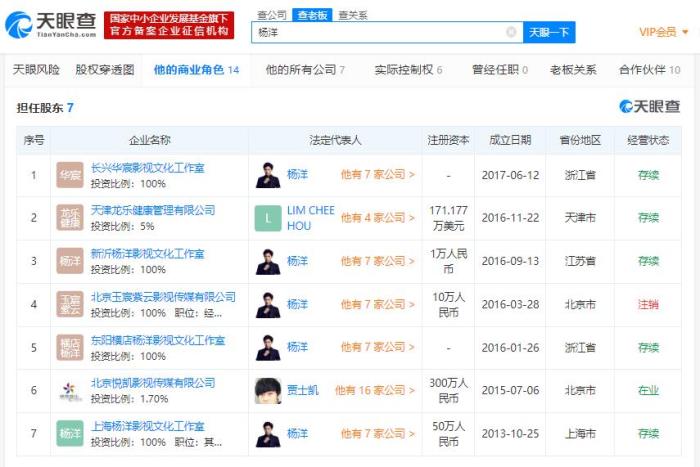Click the 华宸 company logo in row 1
Viewport: 700px width, 467px height.
coord(70,175)
